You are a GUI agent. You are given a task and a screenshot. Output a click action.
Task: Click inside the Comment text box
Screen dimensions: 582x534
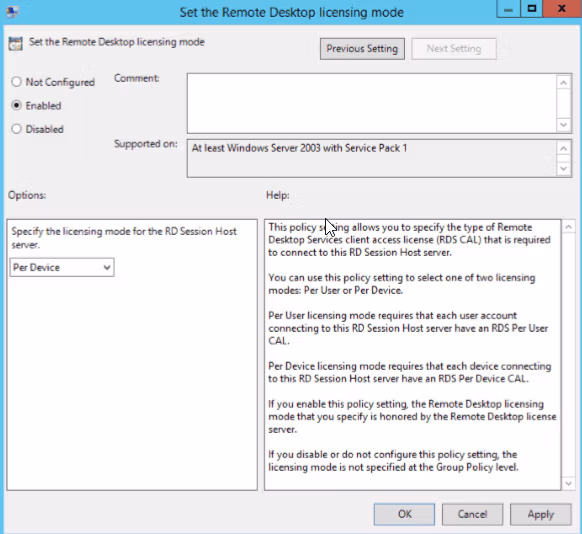[x=372, y=103]
